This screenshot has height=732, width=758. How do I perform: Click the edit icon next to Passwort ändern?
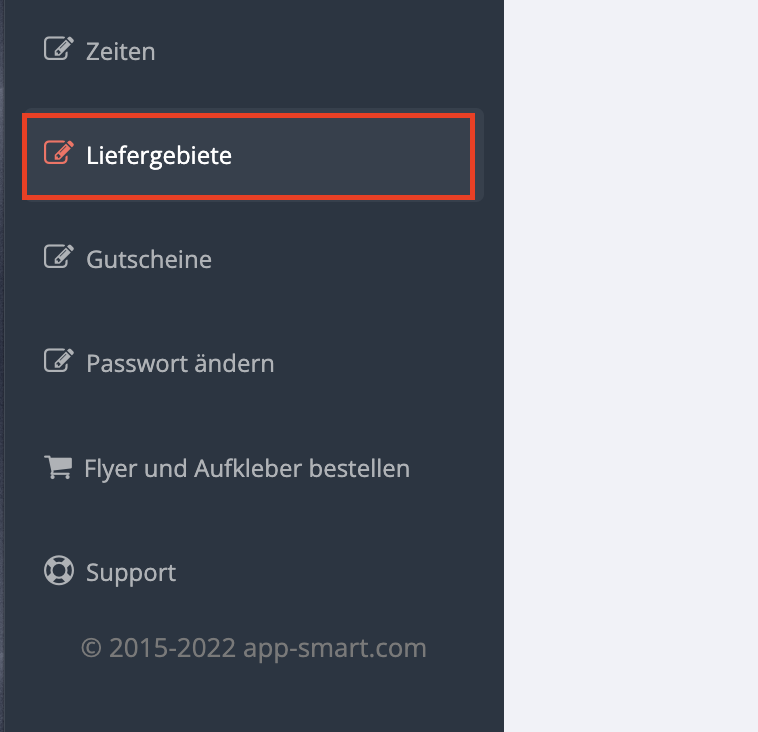[58, 360]
